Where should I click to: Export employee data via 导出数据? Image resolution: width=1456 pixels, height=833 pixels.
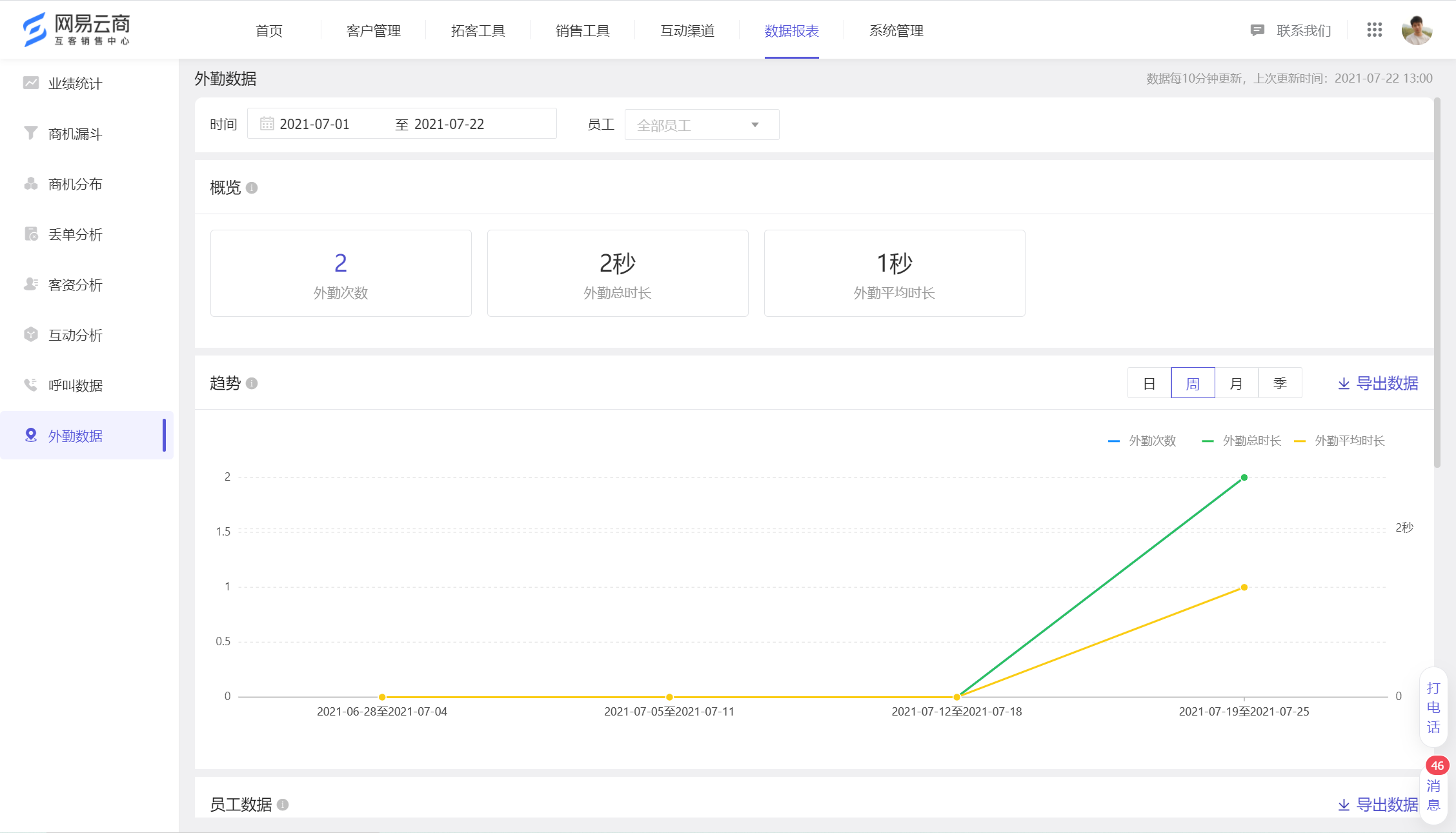[x=1378, y=805]
